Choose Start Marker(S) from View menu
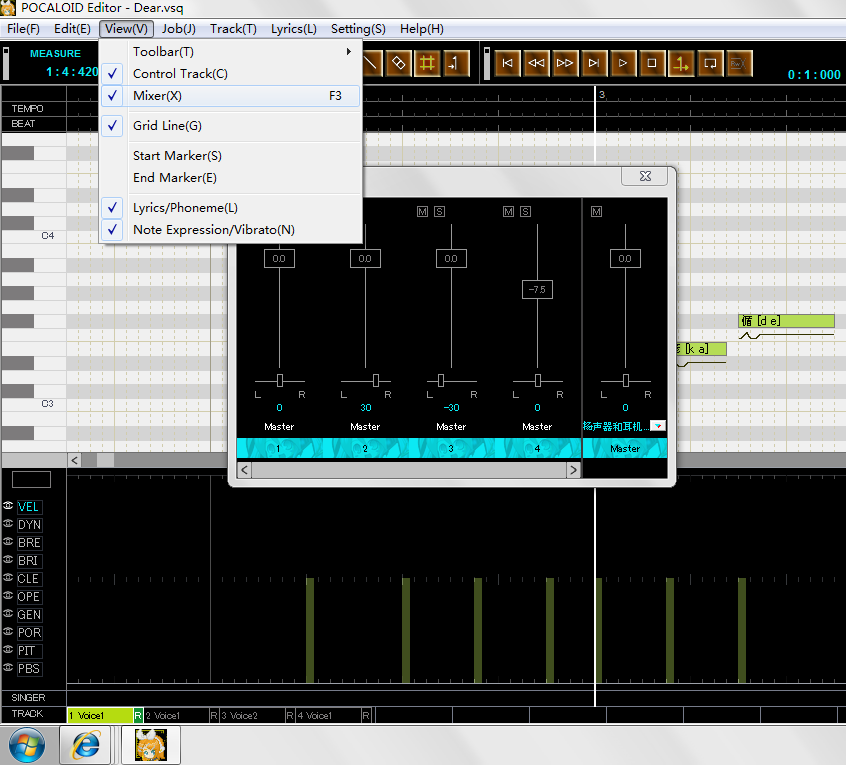This screenshot has width=846, height=765. (230, 156)
